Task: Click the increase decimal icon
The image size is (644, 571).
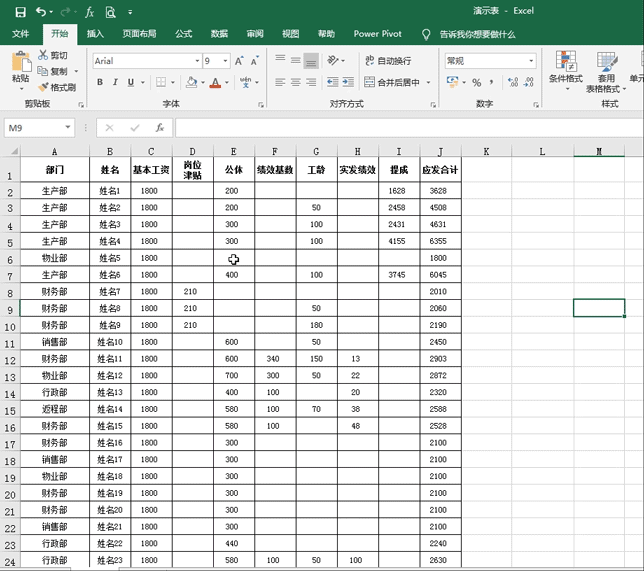Action: (x=513, y=82)
